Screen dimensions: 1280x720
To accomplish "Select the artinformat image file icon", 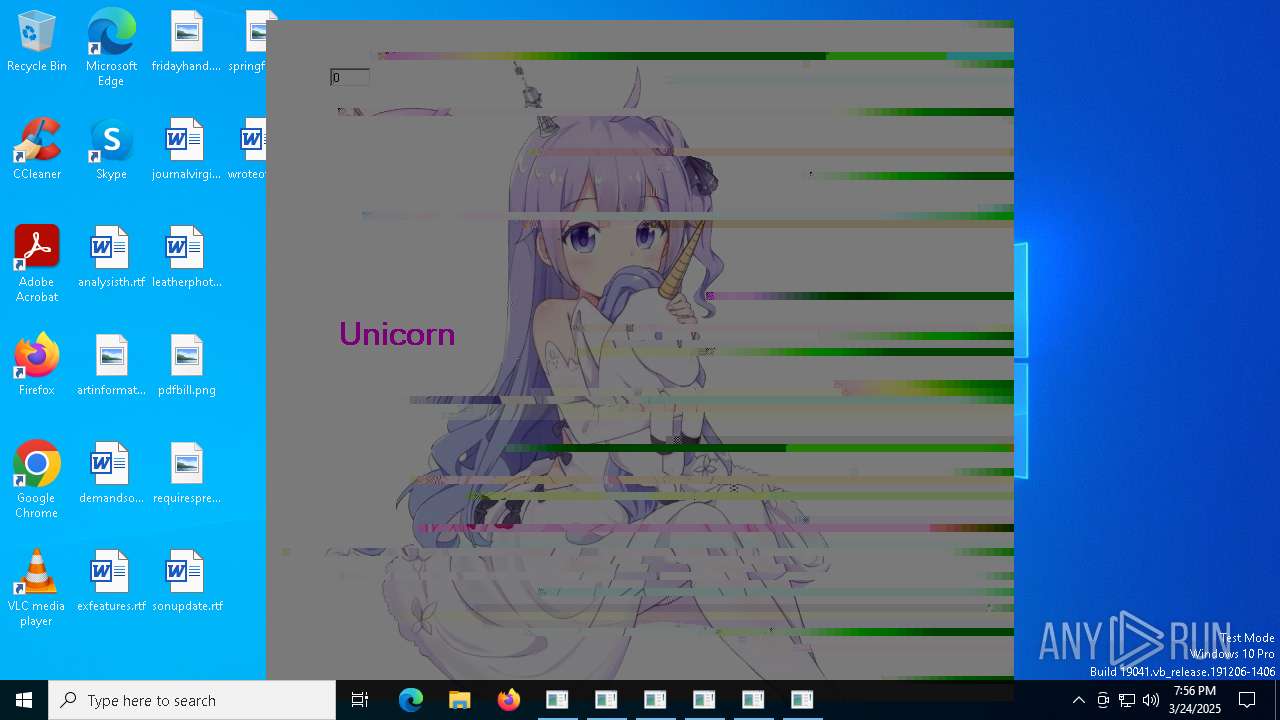I will (x=111, y=366).
